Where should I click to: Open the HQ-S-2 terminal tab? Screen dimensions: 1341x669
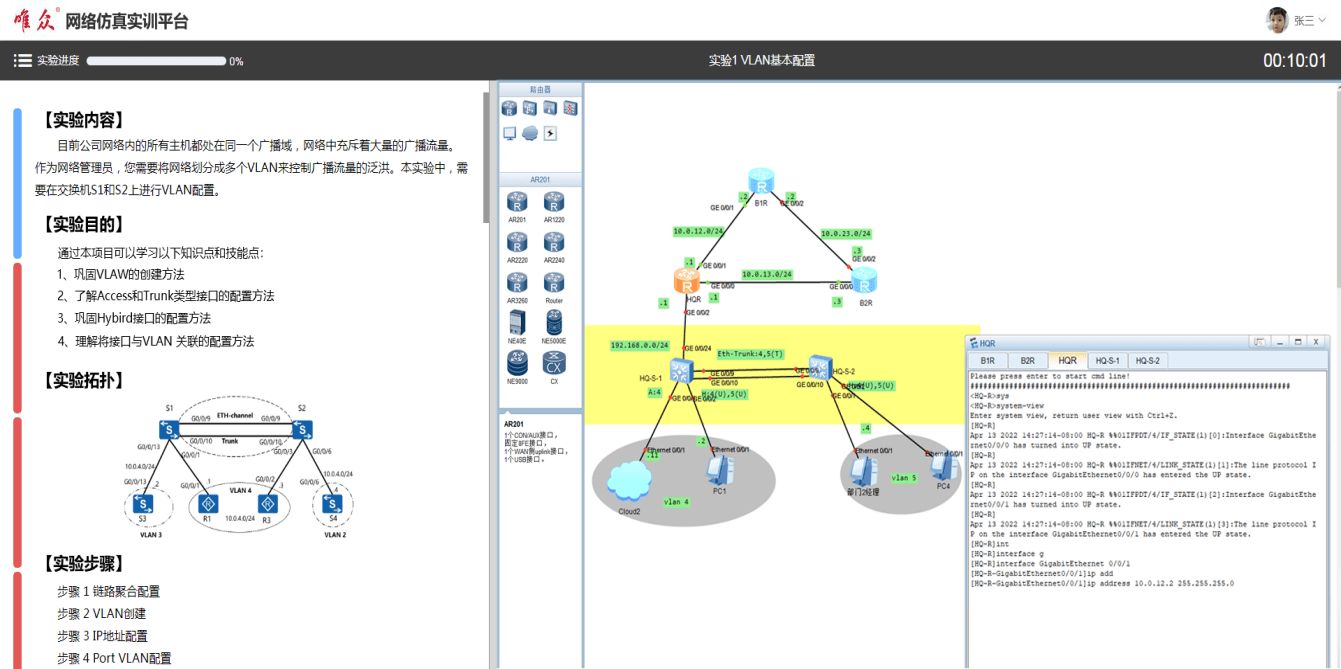[1147, 360]
